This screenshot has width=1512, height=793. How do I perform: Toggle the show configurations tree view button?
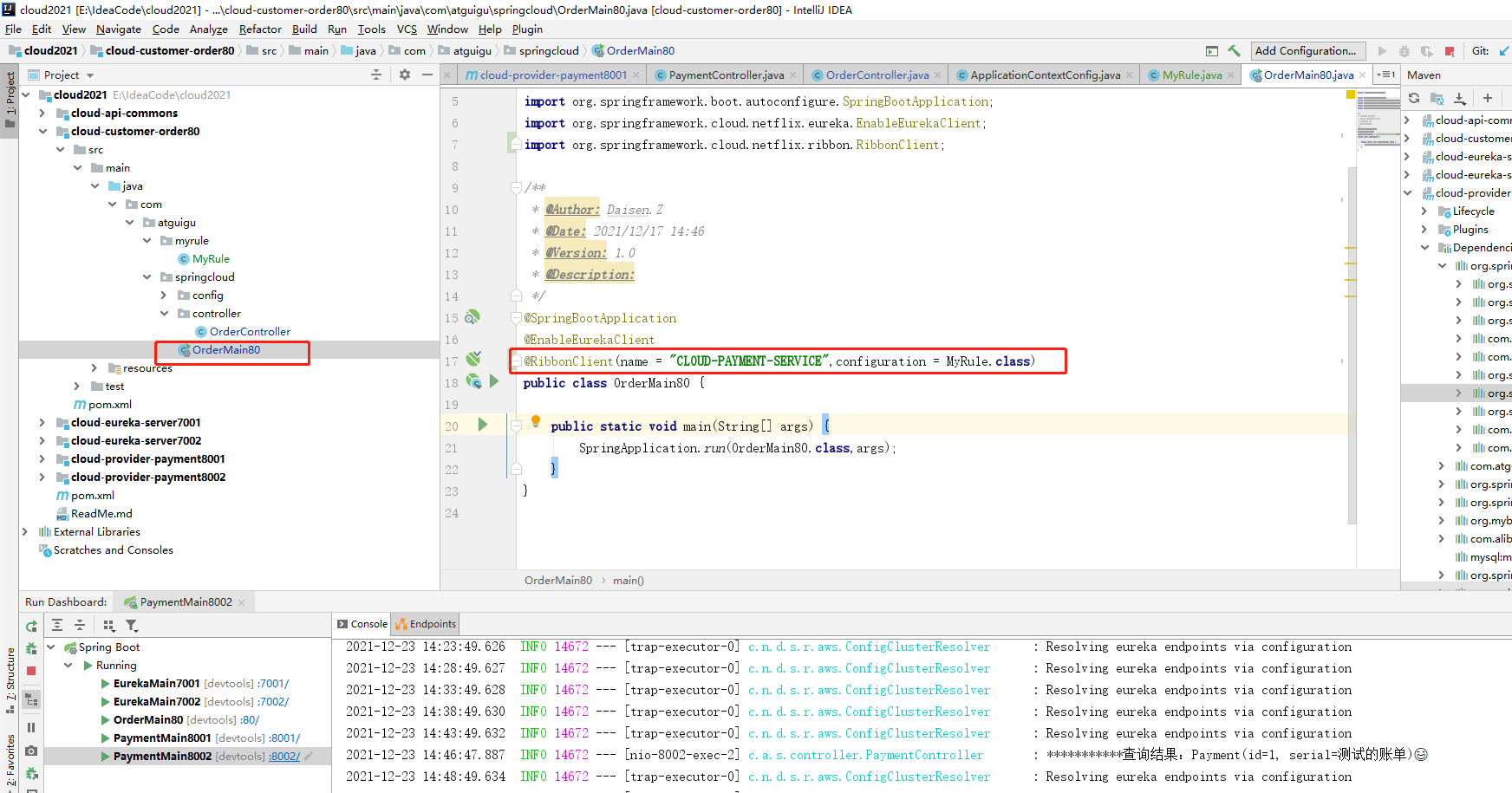(x=31, y=699)
